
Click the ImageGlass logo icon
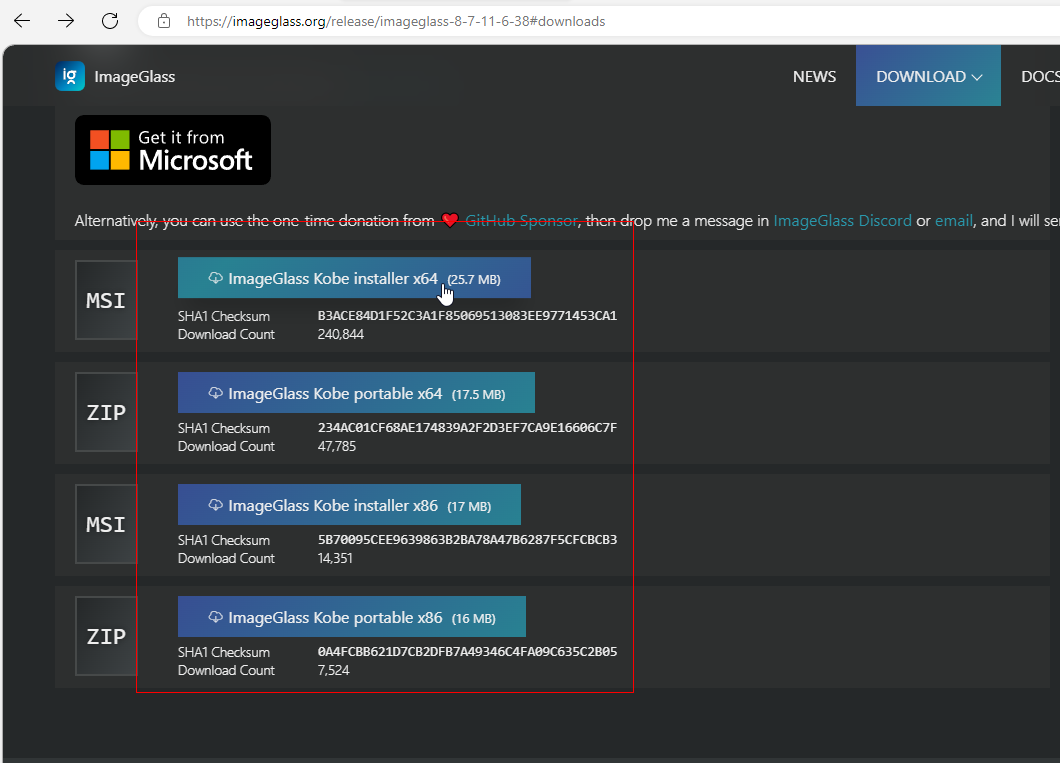point(70,77)
